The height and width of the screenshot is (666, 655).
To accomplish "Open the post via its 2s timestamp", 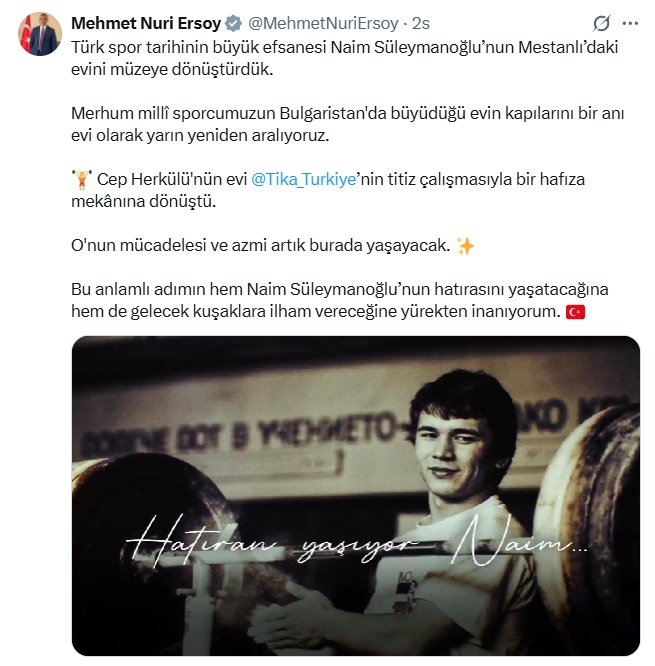I will pyautogui.click(x=421, y=23).
